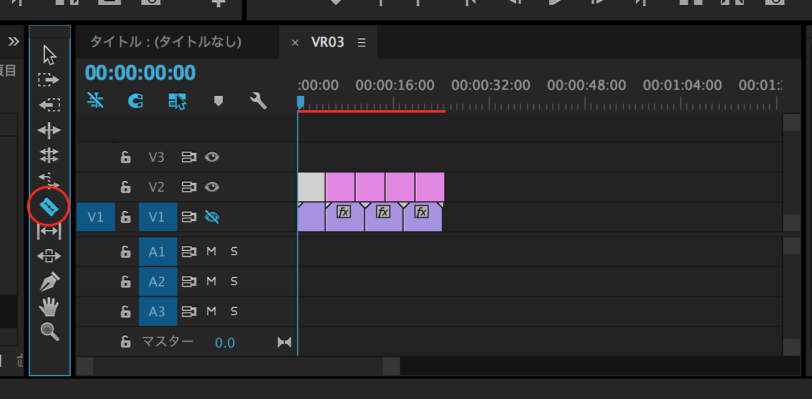This screenshot has height=399, width=812.
Task: Select the Ripple Edit tool
Action: [49, 130]
